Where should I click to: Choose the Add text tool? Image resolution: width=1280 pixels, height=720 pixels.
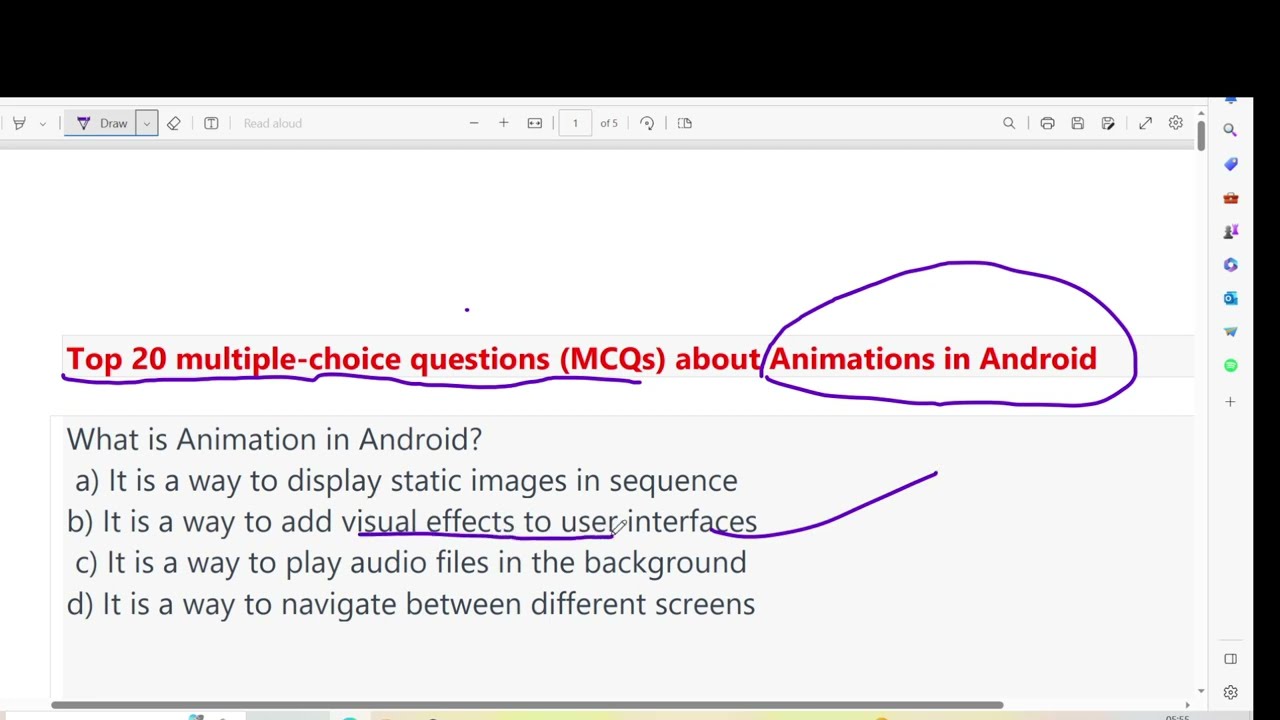click(x=211, y=123)
